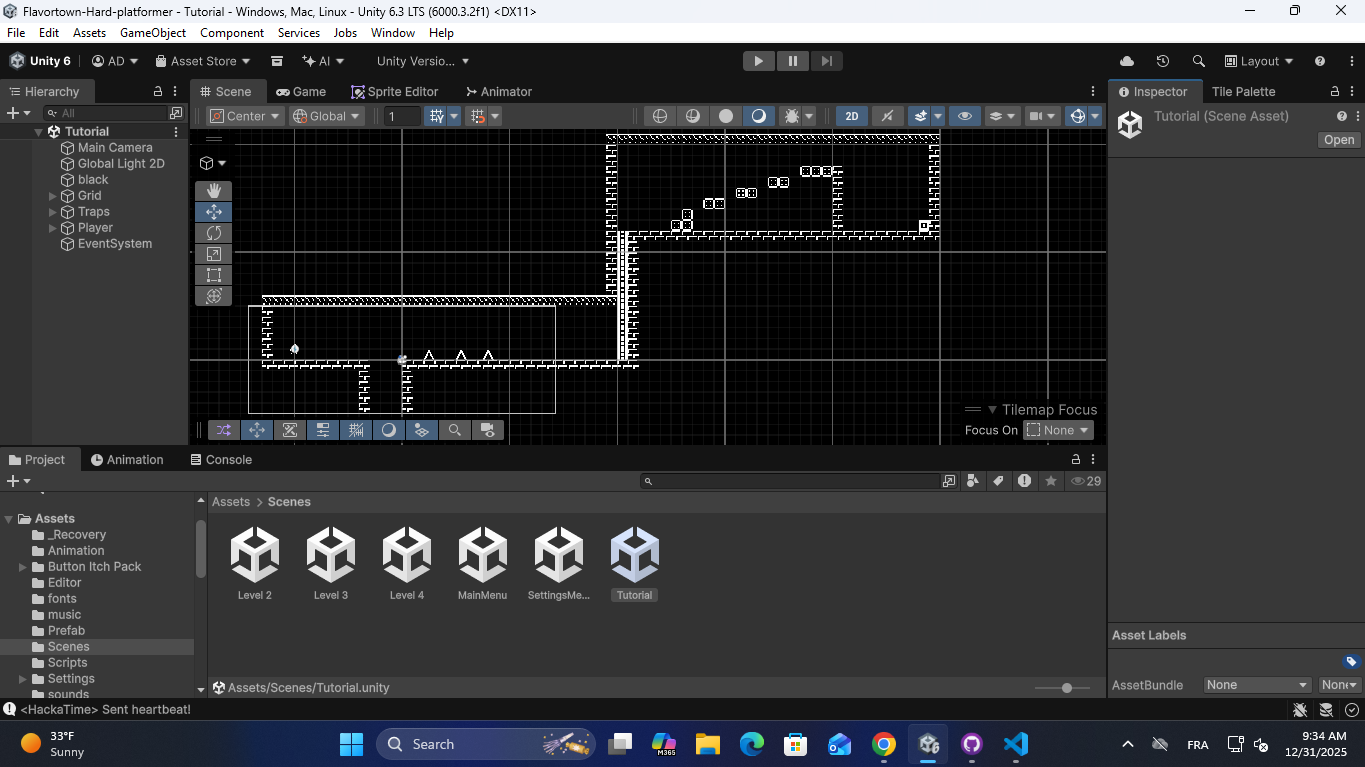Viewport: 1365px width, 767px height.
Task: Toggle the Hierarchy panel lock
Action: coord(157,91)
